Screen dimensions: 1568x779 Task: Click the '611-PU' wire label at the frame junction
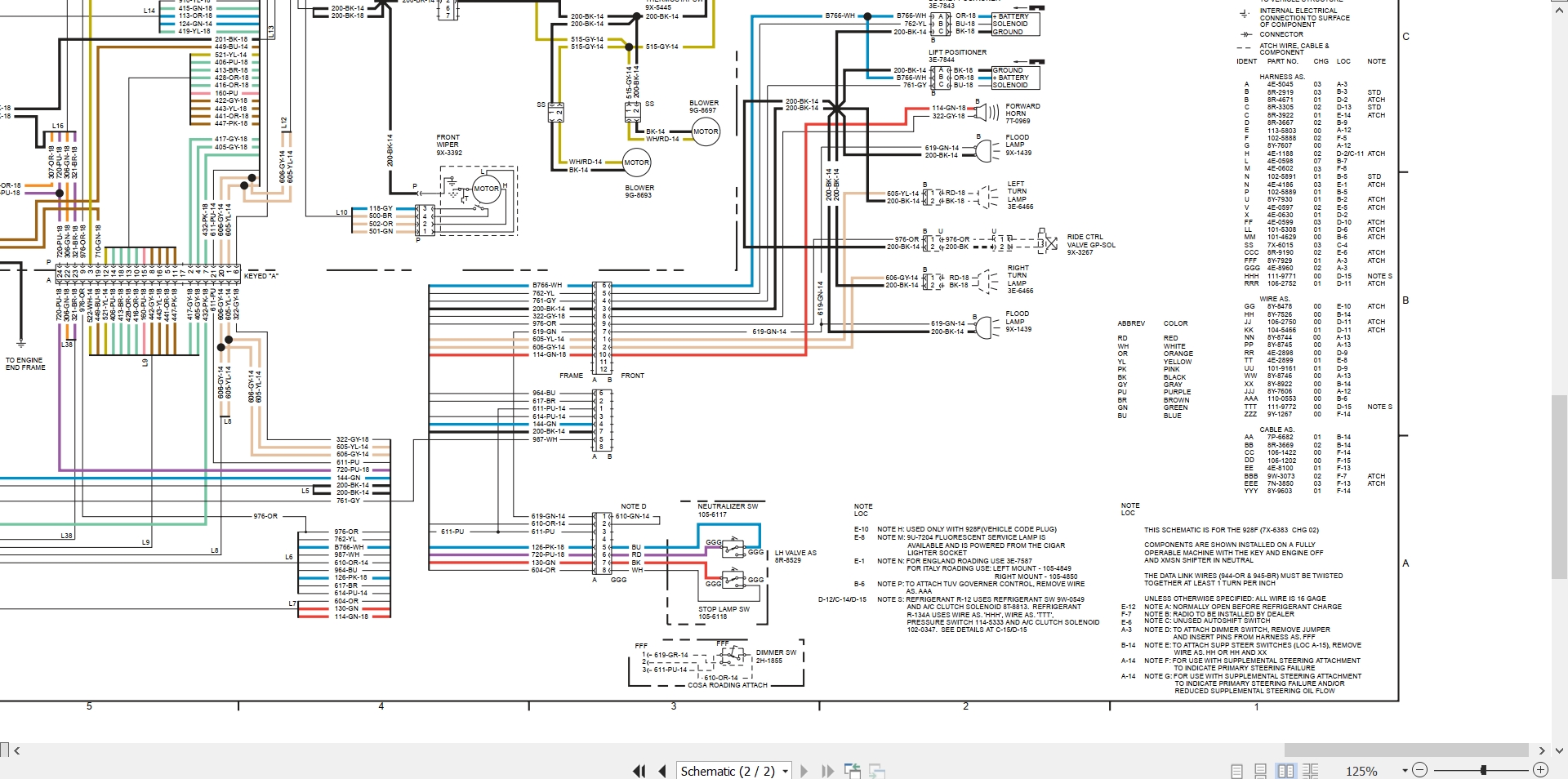[x=452, y=532]
